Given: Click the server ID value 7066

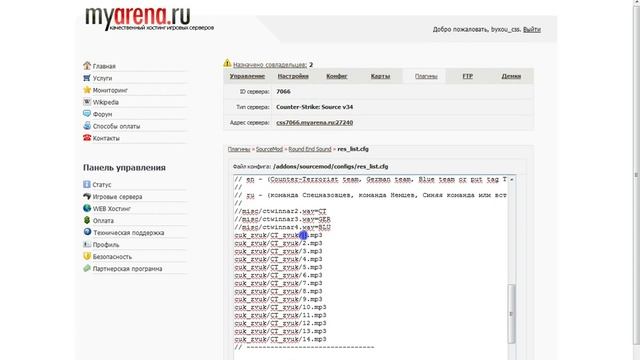Looking at the screenshot, I should [283, 91].
